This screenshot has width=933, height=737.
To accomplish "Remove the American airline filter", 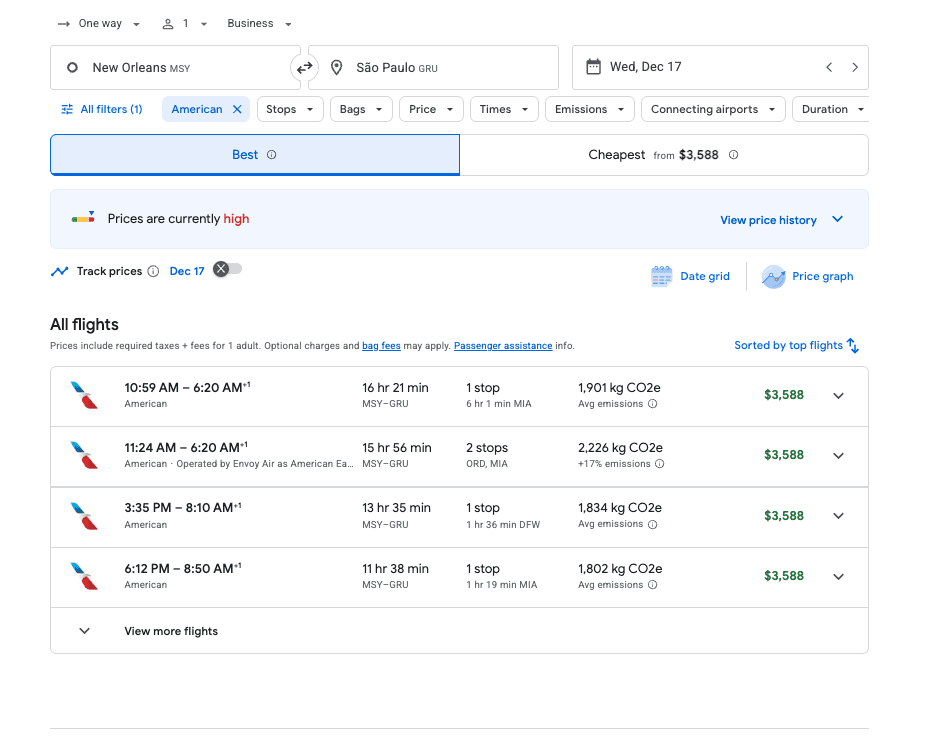I will coord(237,110).
